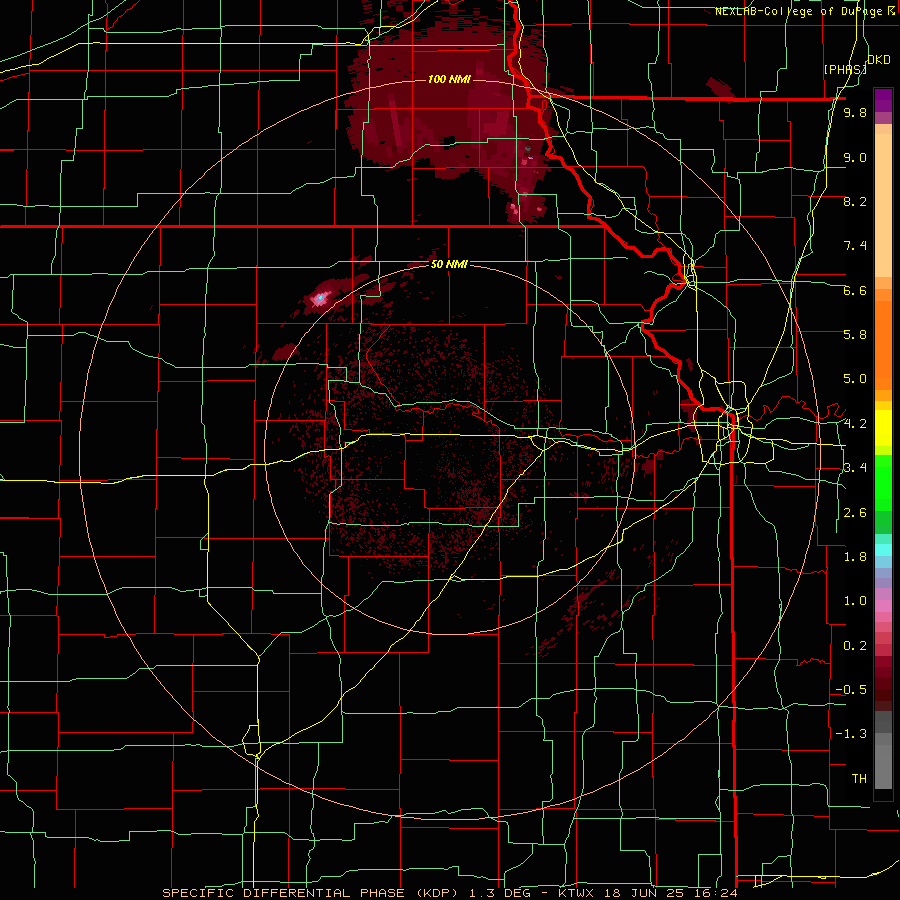
Task: Click the yellow segment of the color bar
Action: tap(883, 428)
